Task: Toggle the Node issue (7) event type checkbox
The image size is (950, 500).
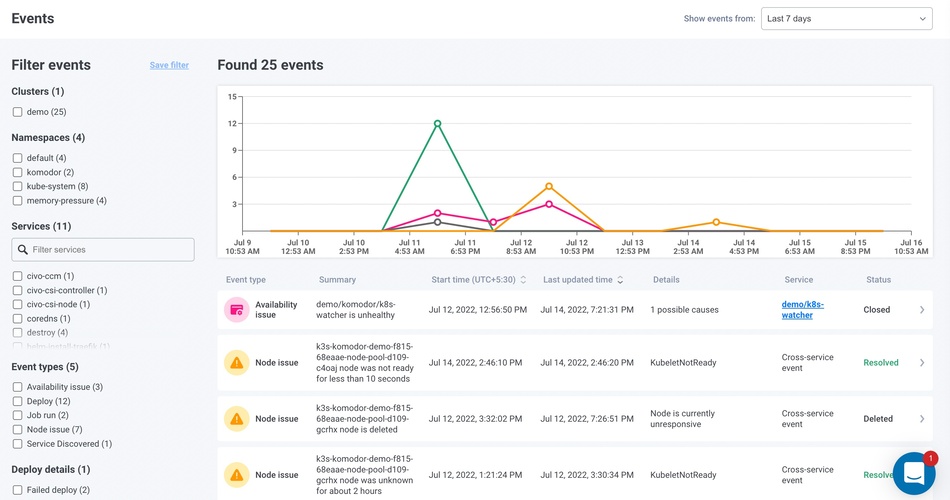Action: point(18,430)
